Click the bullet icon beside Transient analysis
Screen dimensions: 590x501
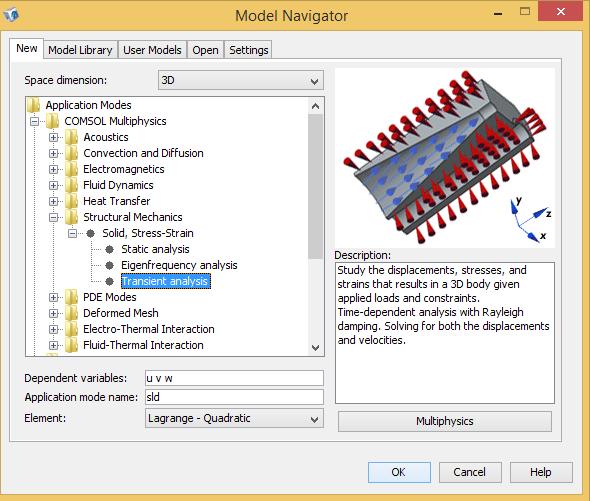pyautogui.click(x=109, y=281)
